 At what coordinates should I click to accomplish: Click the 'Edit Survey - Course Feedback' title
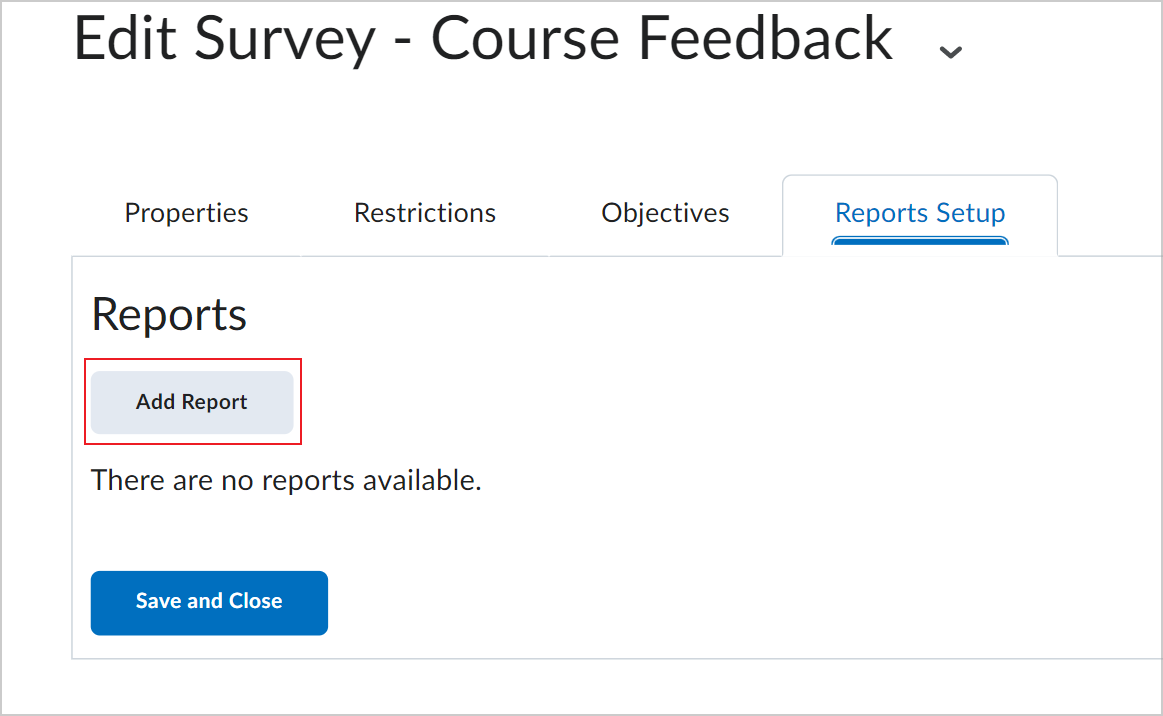483,39
